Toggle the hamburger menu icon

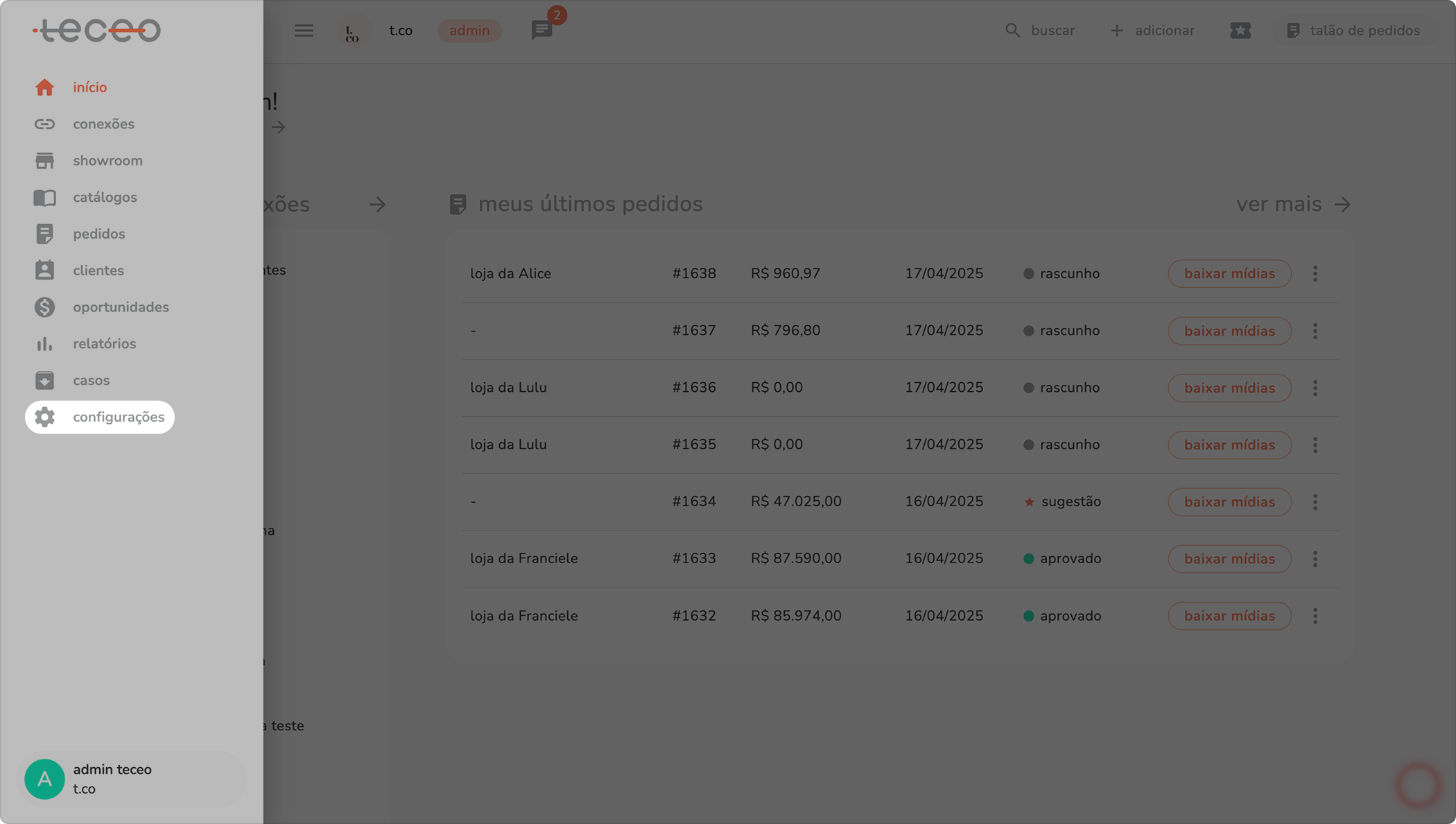304,31
